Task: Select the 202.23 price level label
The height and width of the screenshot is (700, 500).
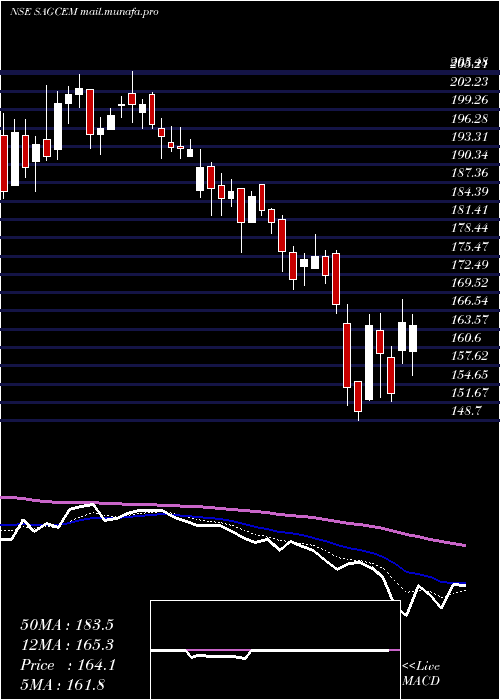Action: pos(469,82)
